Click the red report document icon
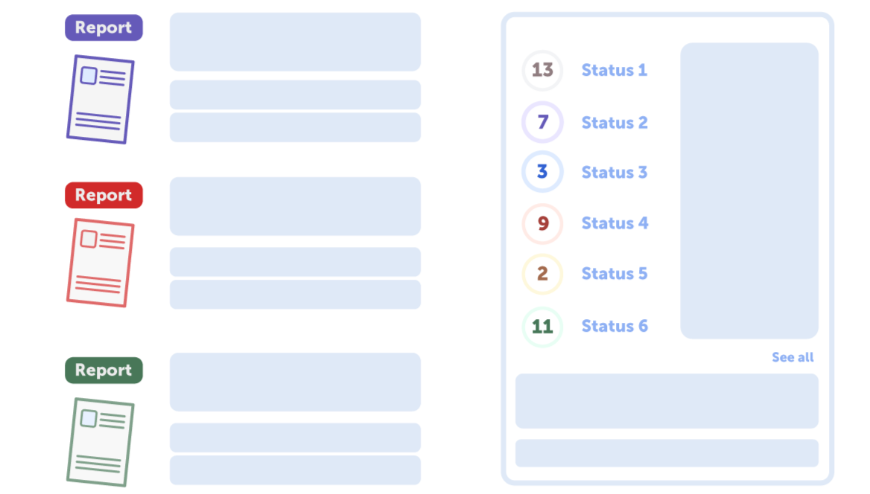870x494 pixels. pyautogui.click(x=100, y=262)
